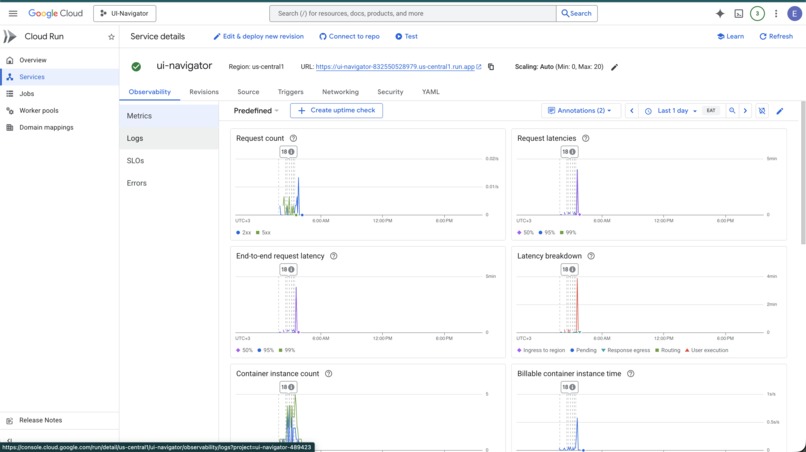Open Release Notes in the sidebar
The height and width of the screenshot is (452, 806).
tap(60, 420)
